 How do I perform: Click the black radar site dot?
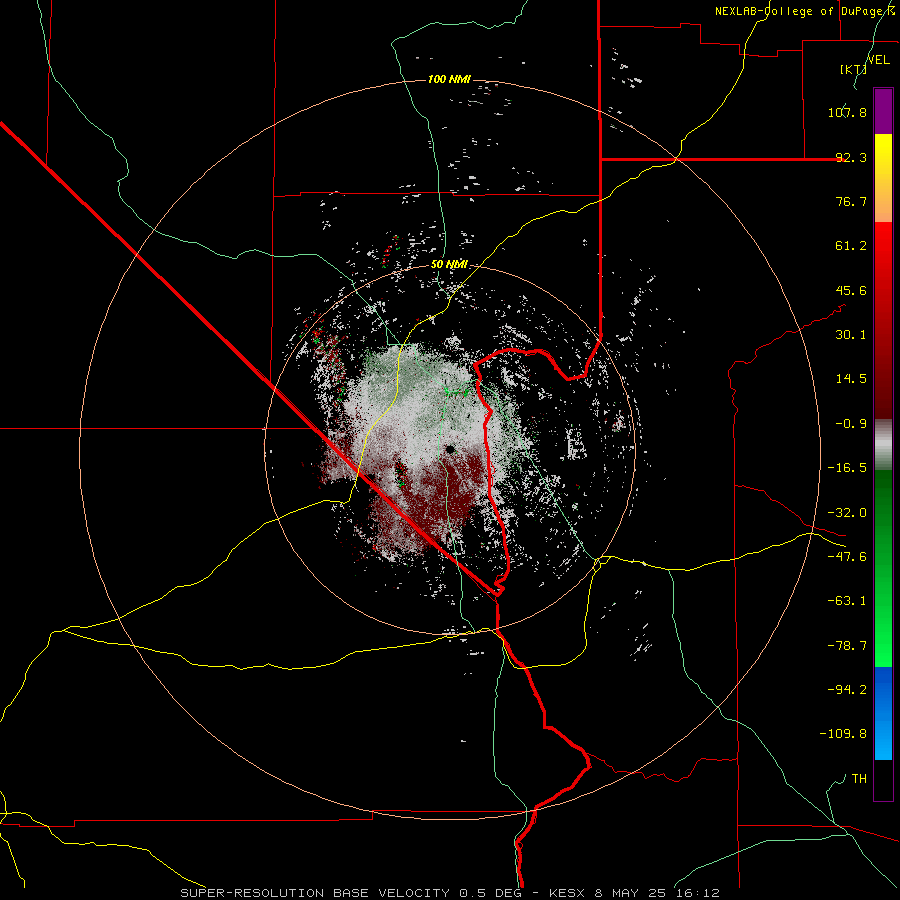pos(451,449)
